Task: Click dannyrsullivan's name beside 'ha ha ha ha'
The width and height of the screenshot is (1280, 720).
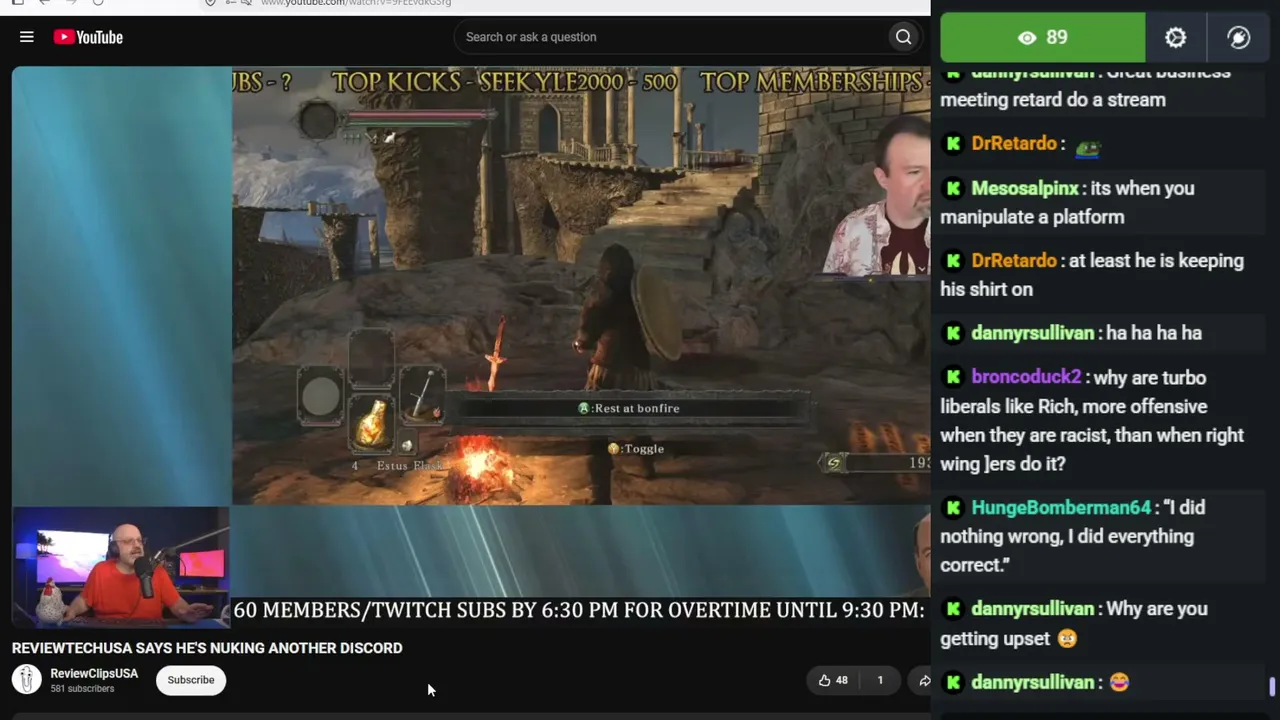Action: coord(1032,333)
